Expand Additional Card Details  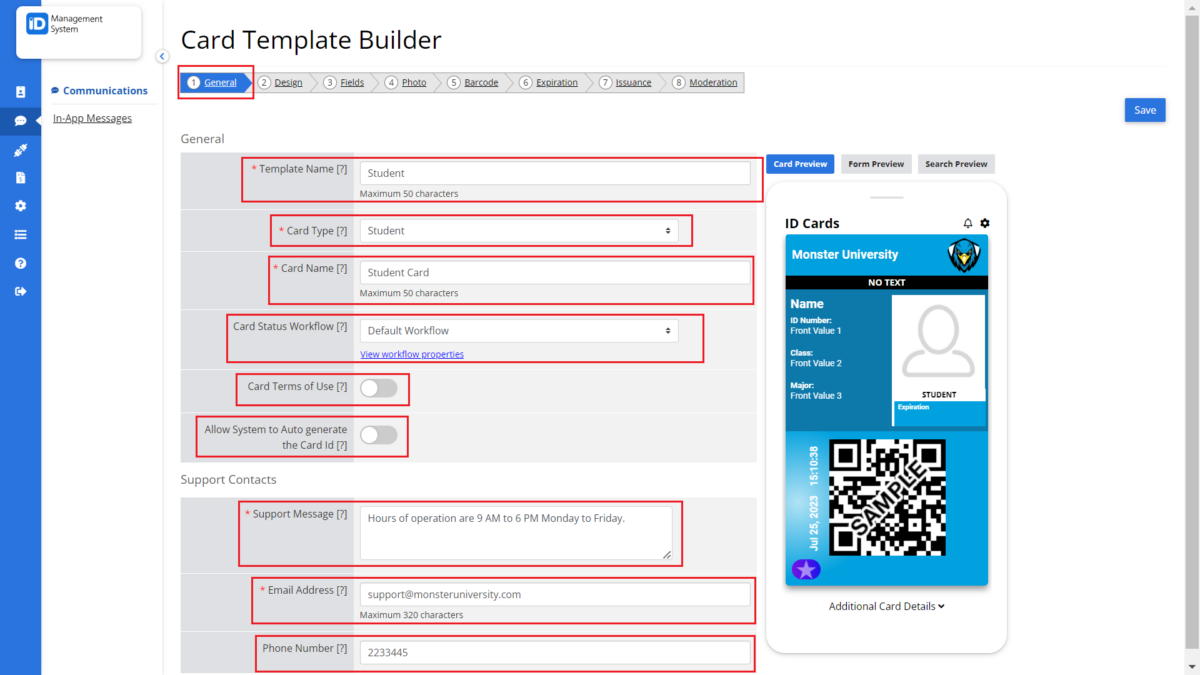tap(886, 606)
